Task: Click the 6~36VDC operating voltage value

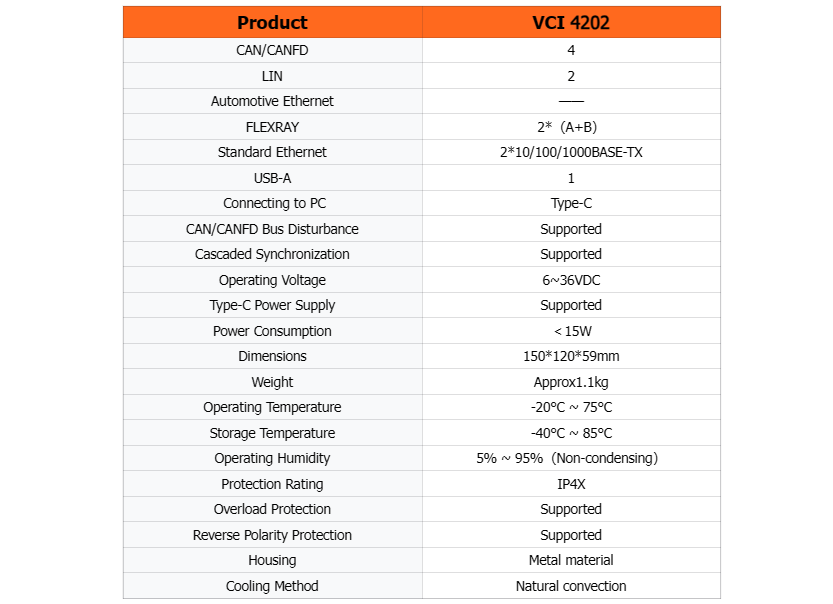Action: coord(571,280)
